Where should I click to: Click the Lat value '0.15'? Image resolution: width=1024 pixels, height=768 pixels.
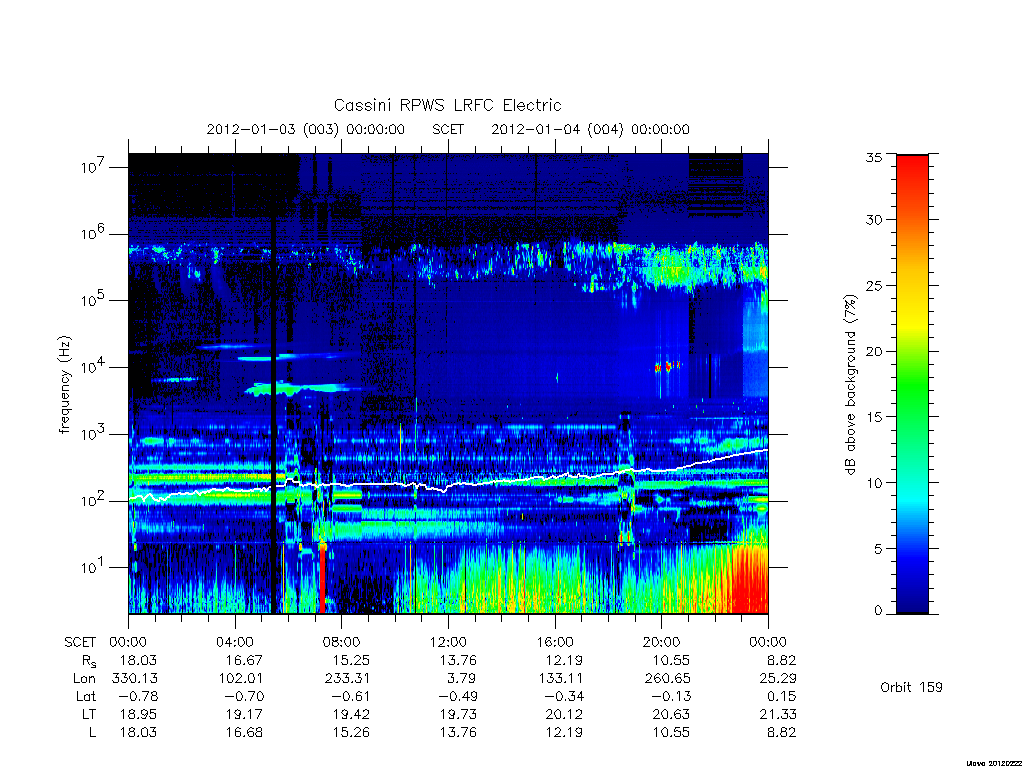point(781,696)
